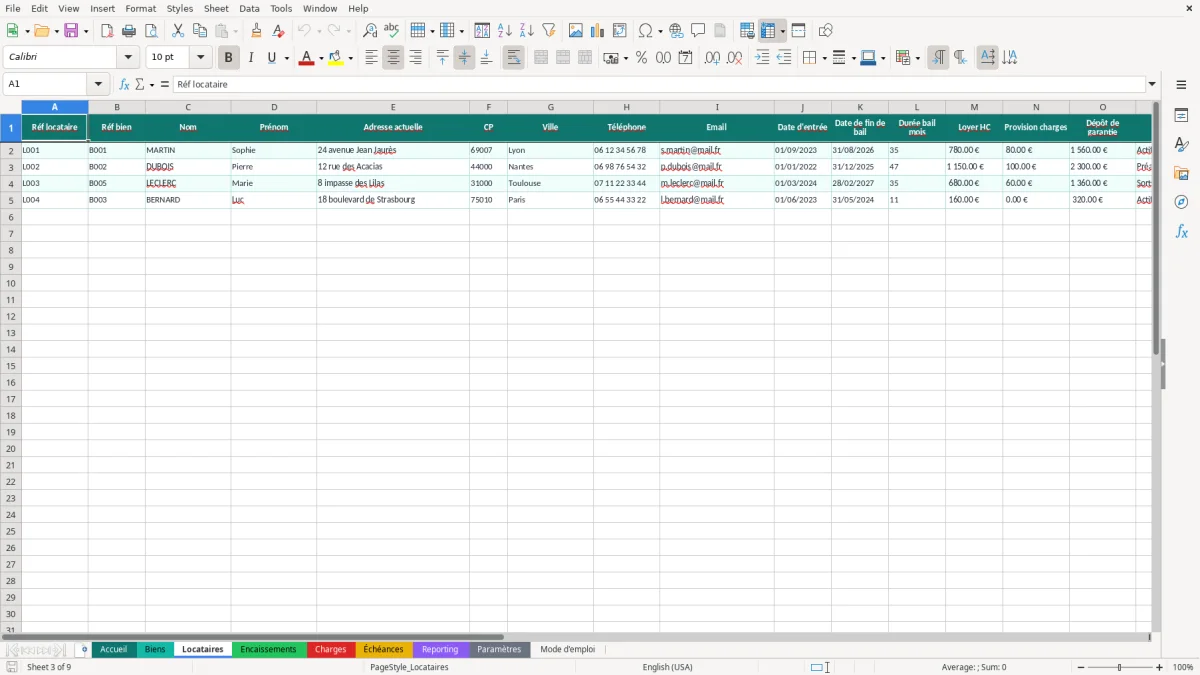Screen dimensions: 1200x675
Task: Insert a chart
Action: (598, 31)
